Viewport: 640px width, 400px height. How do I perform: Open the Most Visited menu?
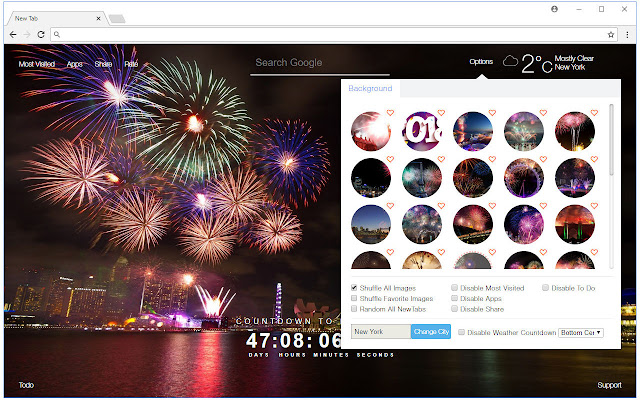(x=37, y=64)
